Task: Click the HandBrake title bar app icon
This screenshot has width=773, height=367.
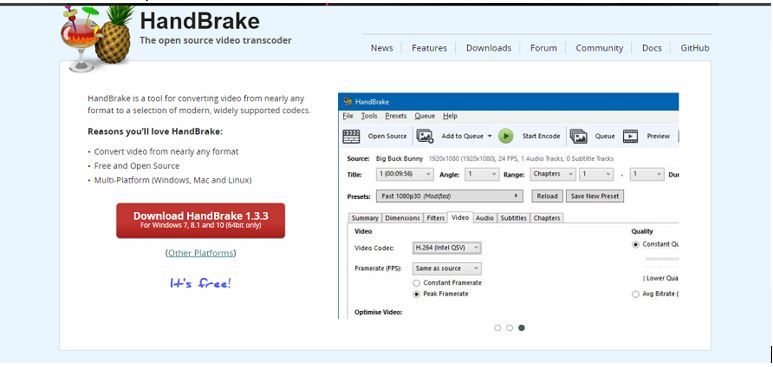Action: (x=348, y=102)
